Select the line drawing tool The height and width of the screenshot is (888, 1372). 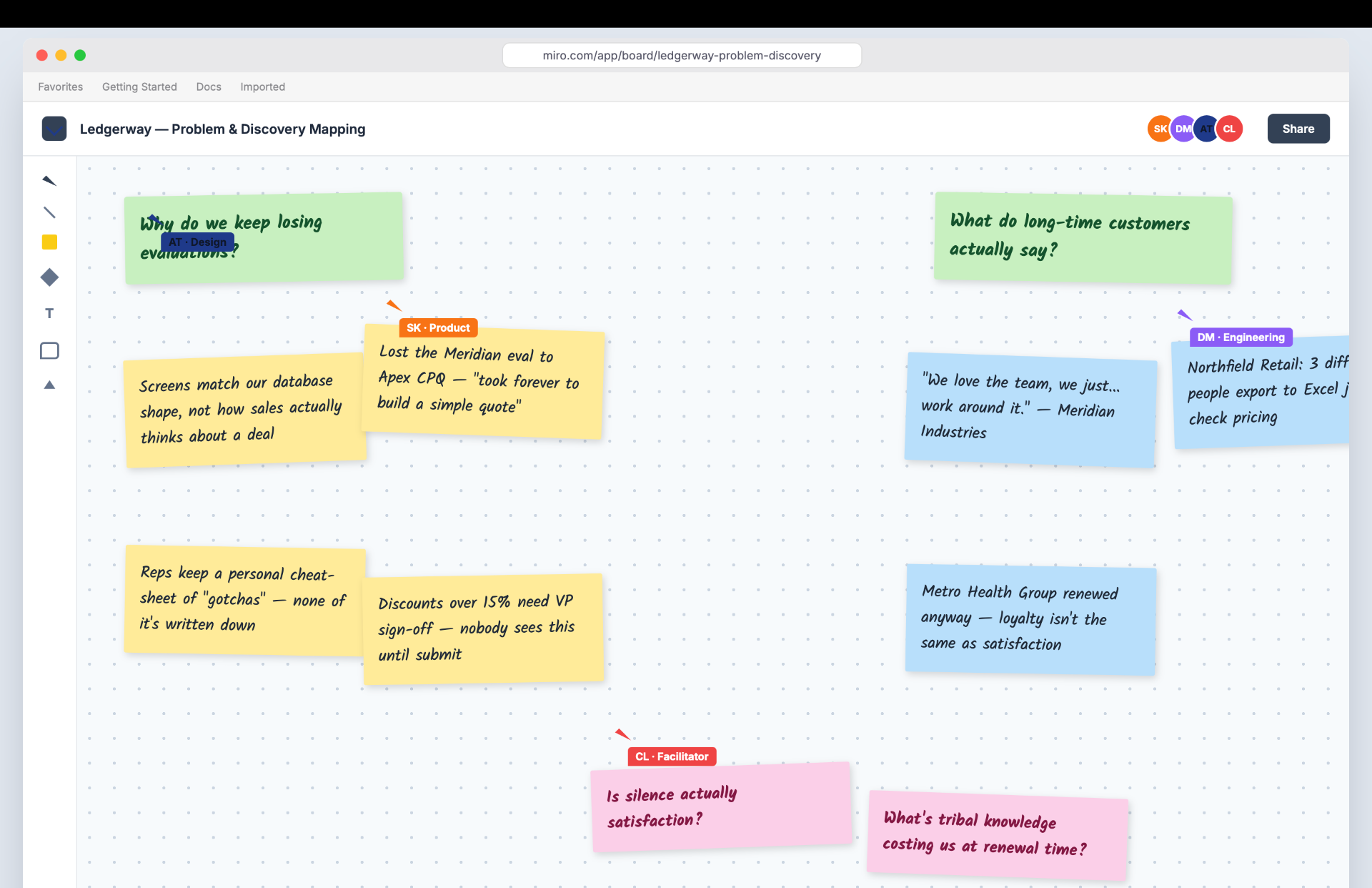coord(49,212)
